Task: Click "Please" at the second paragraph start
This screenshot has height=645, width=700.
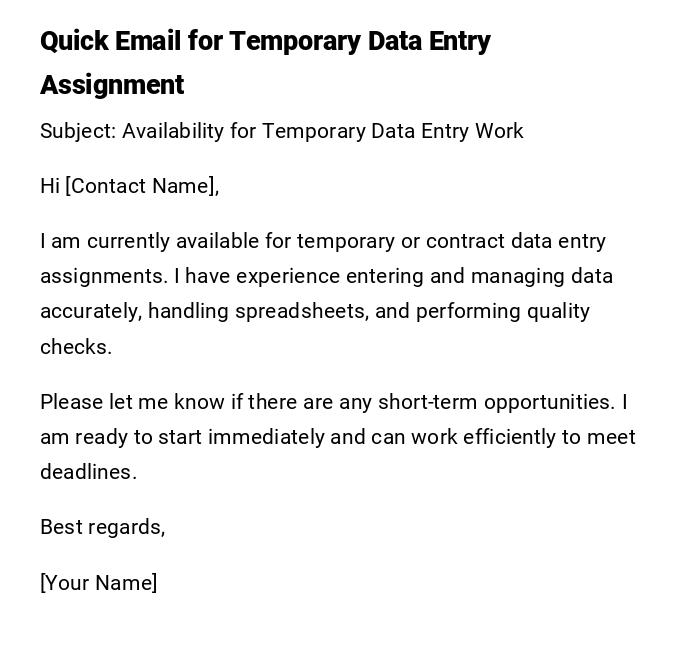Action: (71, 402)
